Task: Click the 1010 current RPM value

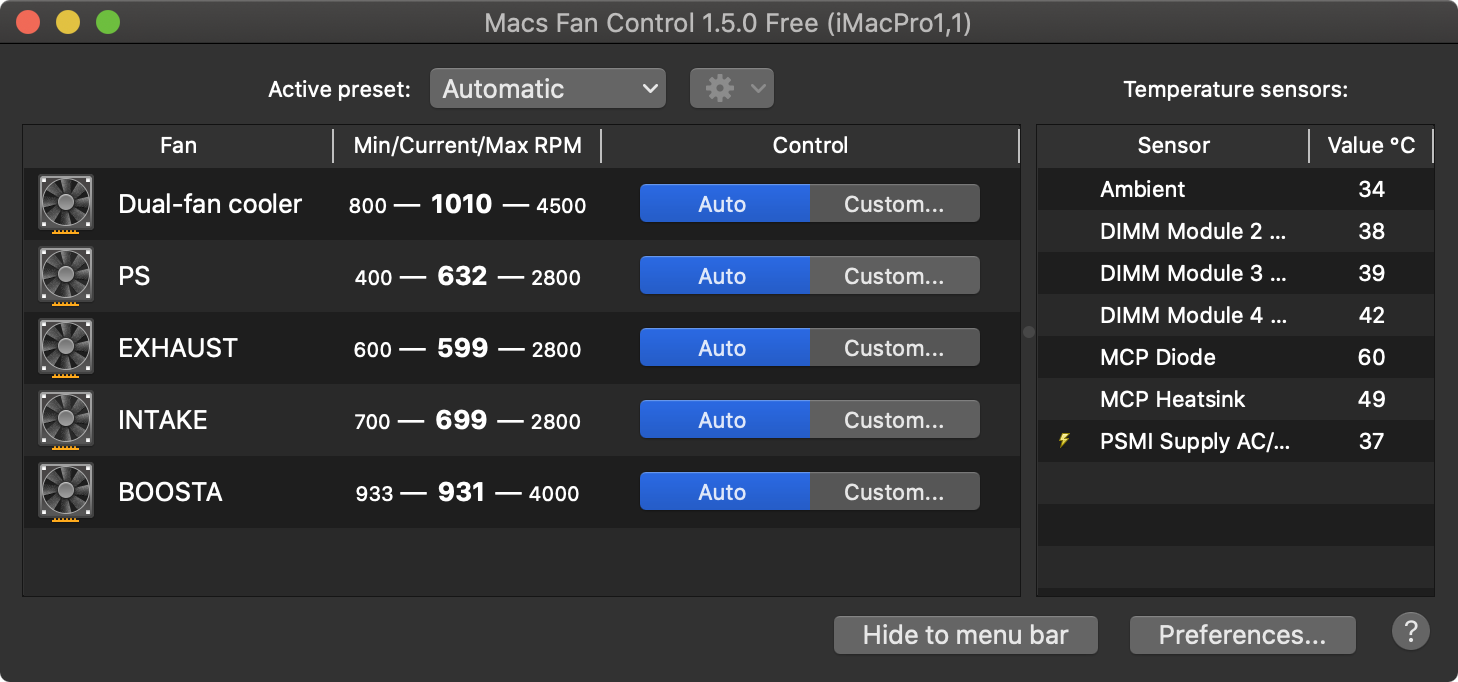Action: [x=462, y=204]
